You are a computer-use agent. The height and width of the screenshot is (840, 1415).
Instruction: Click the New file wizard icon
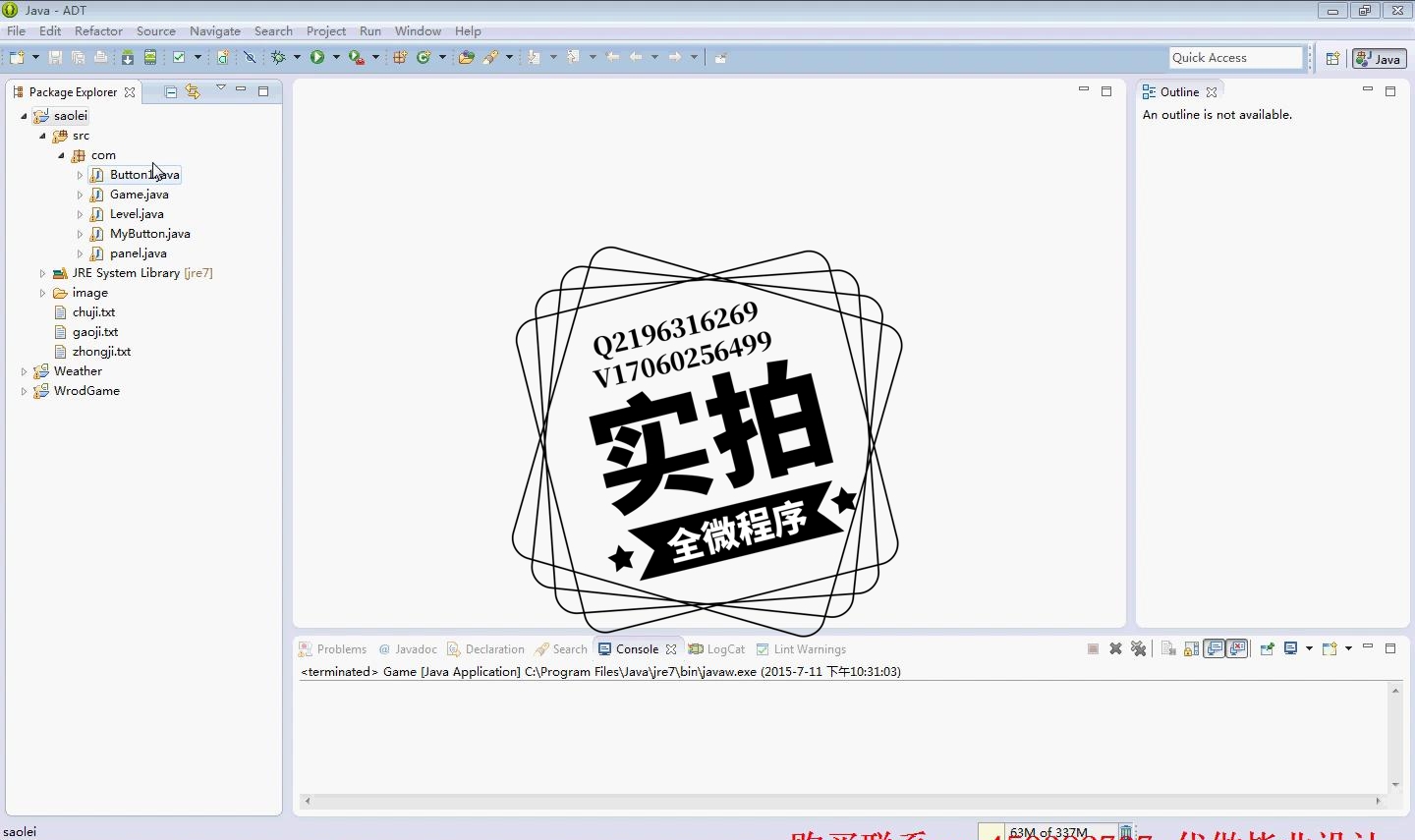point(17,58)
